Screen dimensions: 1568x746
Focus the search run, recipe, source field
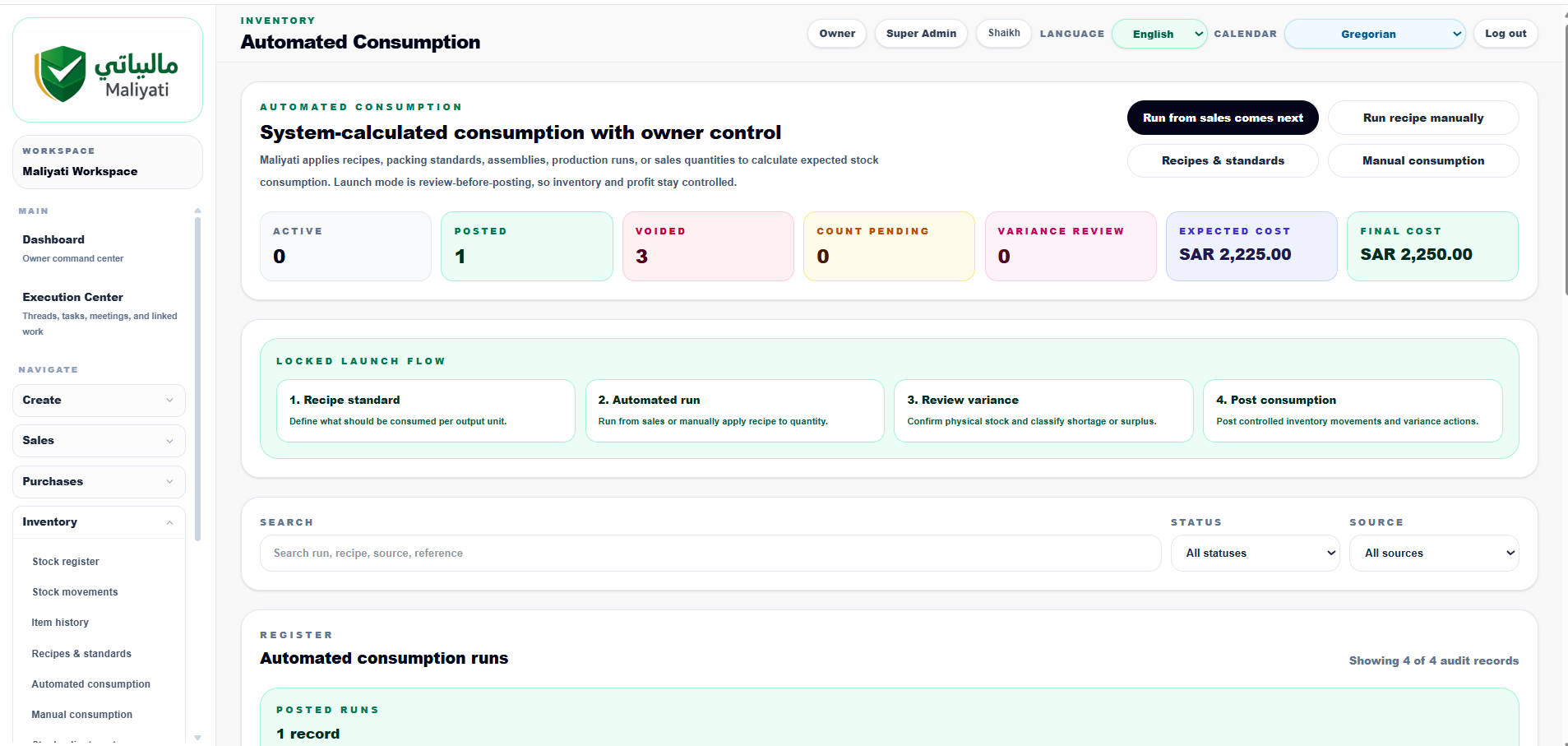click(x=710, y=554)
